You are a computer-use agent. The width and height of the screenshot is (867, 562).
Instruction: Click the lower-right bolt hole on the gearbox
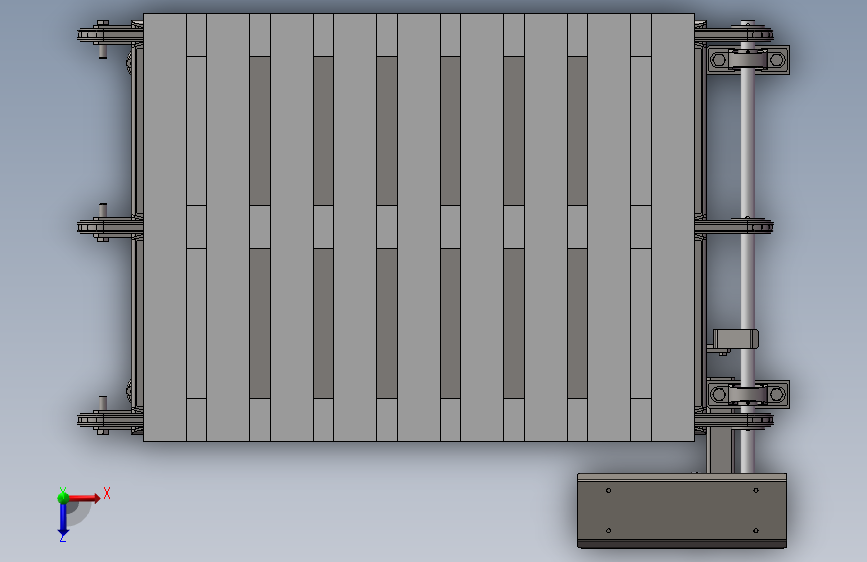[x=756, y=530]
